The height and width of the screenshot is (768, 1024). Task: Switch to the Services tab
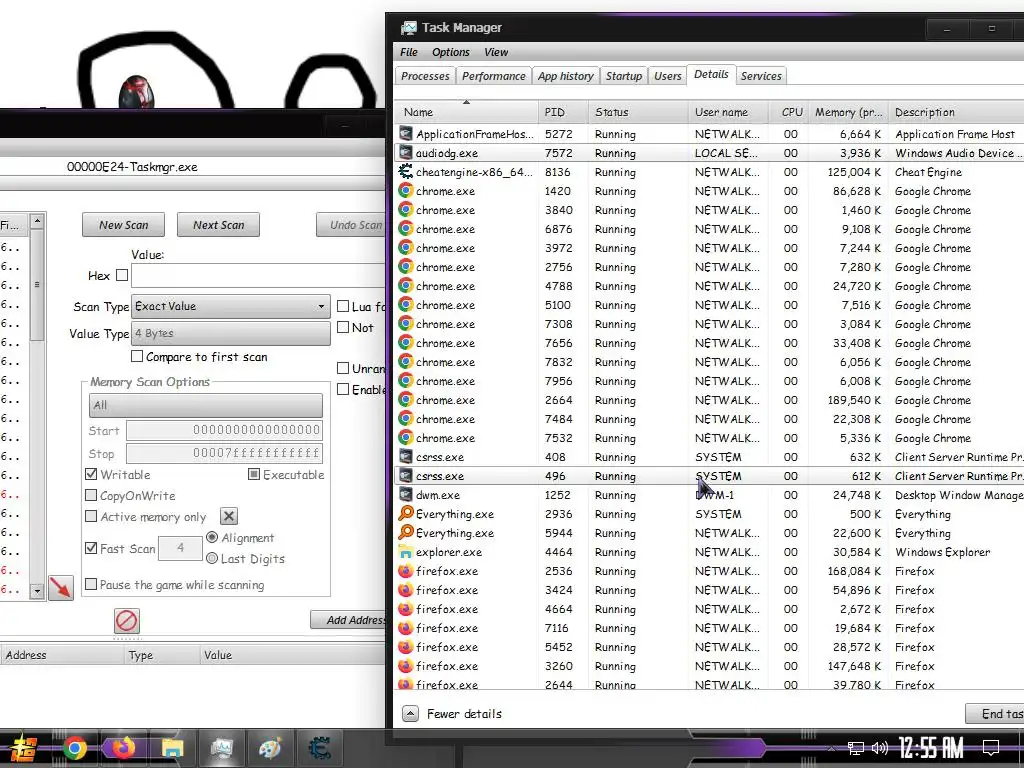[761, 76]
